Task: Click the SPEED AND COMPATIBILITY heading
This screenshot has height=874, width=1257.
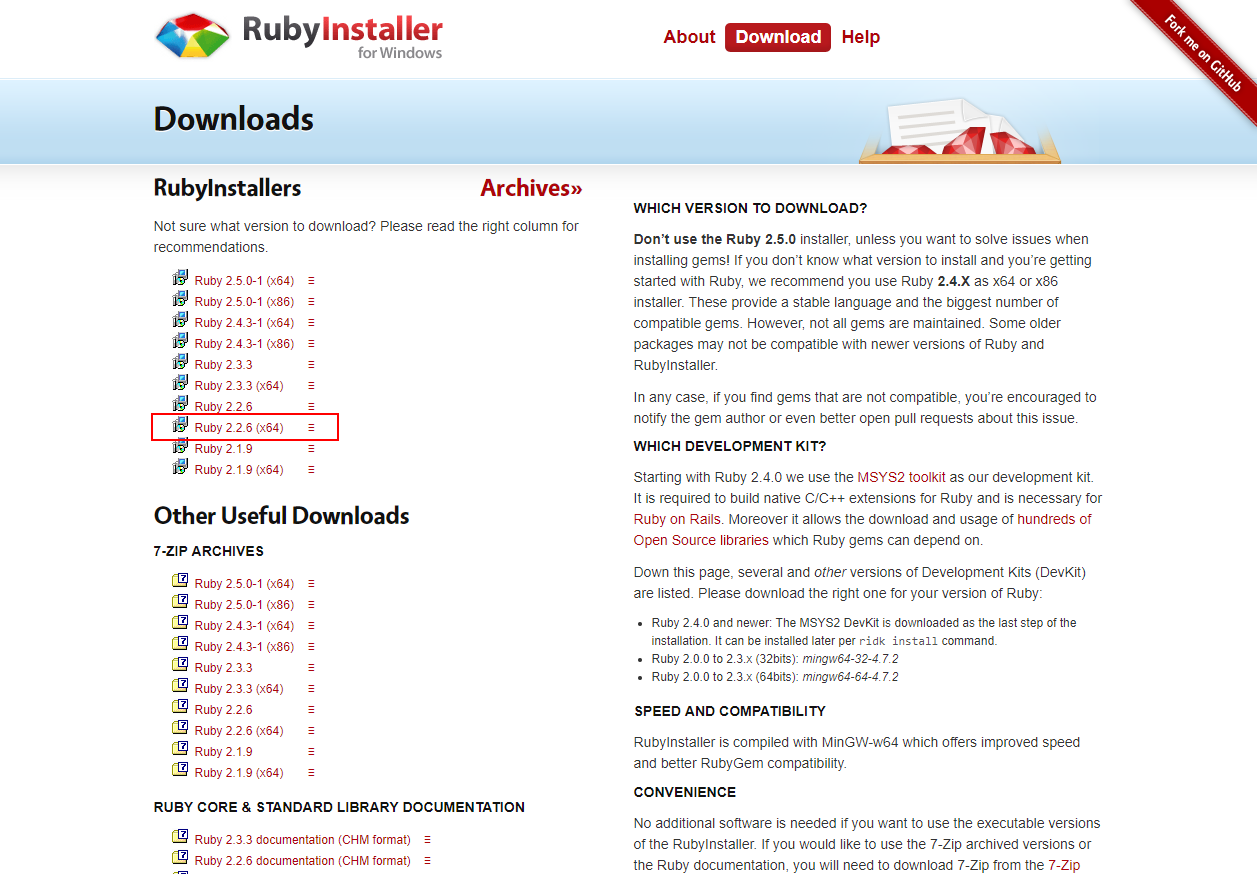Action: click(730, 711)
